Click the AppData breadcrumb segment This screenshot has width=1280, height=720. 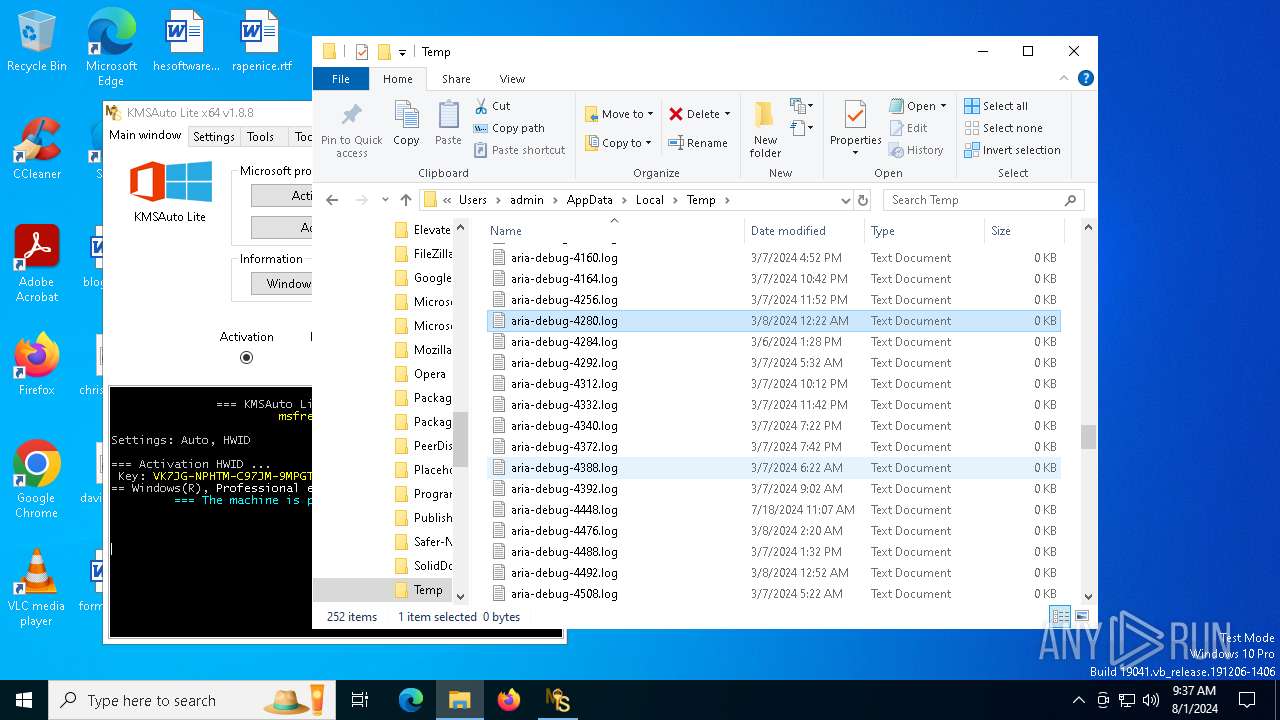tap(589, 200)
